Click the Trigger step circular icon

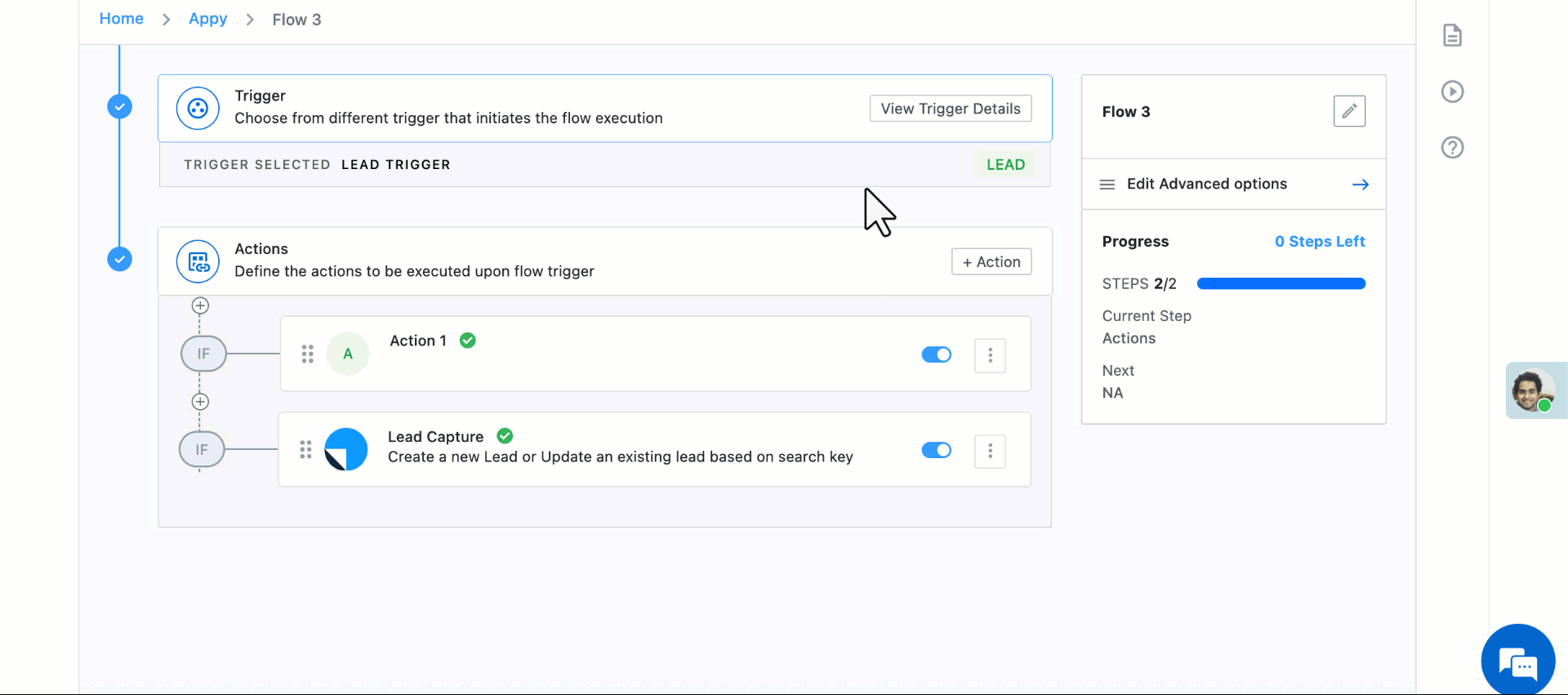pos(198,109)
